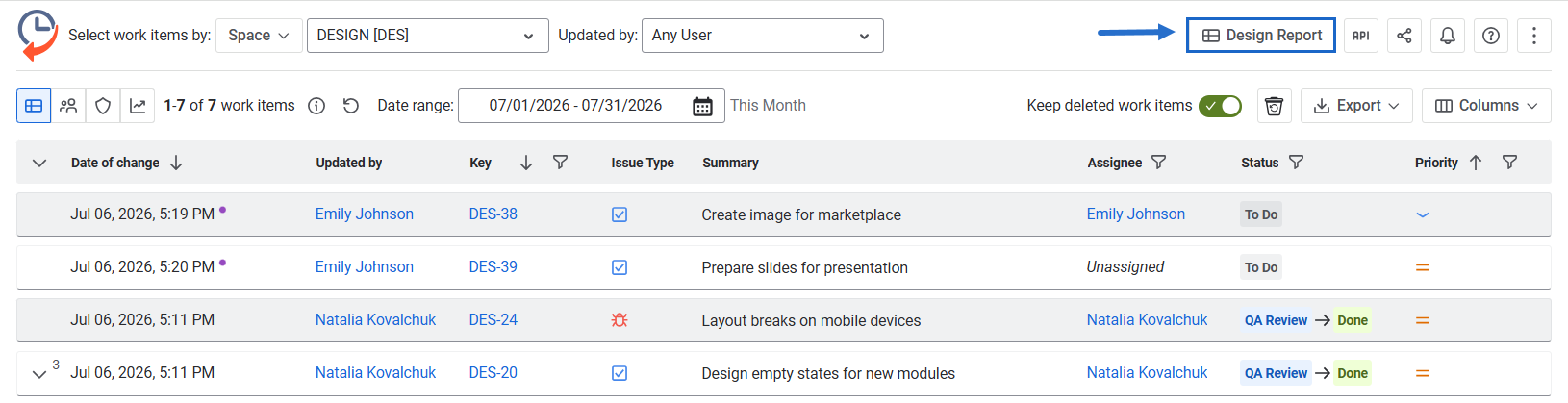This screenshot has width=1568, height=403.
Task: Open the Columns menu
Action: 1486,106
